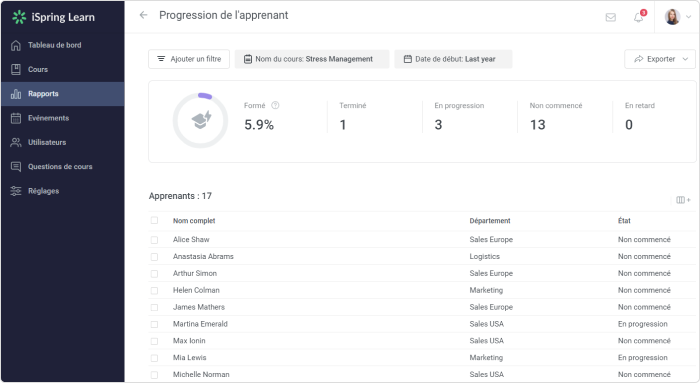
Task: Click the name Martina Emerald
Action: (200, 324)
